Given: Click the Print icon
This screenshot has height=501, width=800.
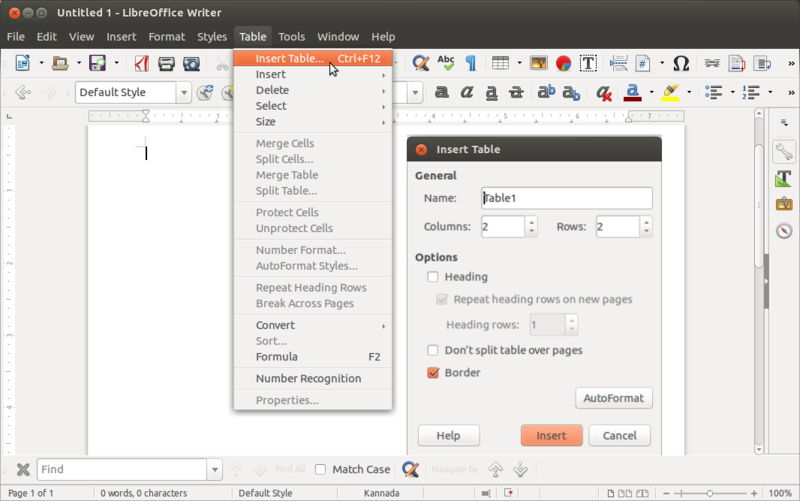Looking at the screenshot, I should click(166, 63).
